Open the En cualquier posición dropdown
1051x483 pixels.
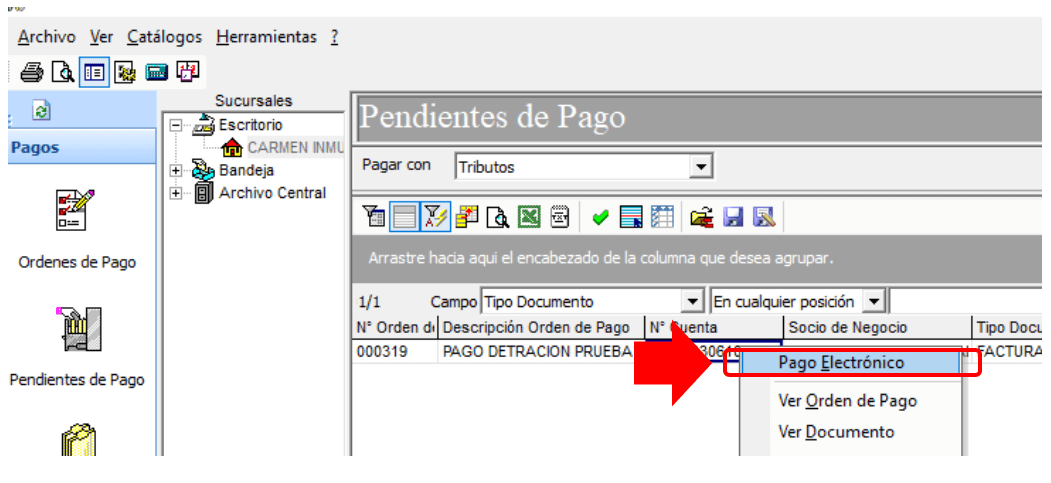873,301
